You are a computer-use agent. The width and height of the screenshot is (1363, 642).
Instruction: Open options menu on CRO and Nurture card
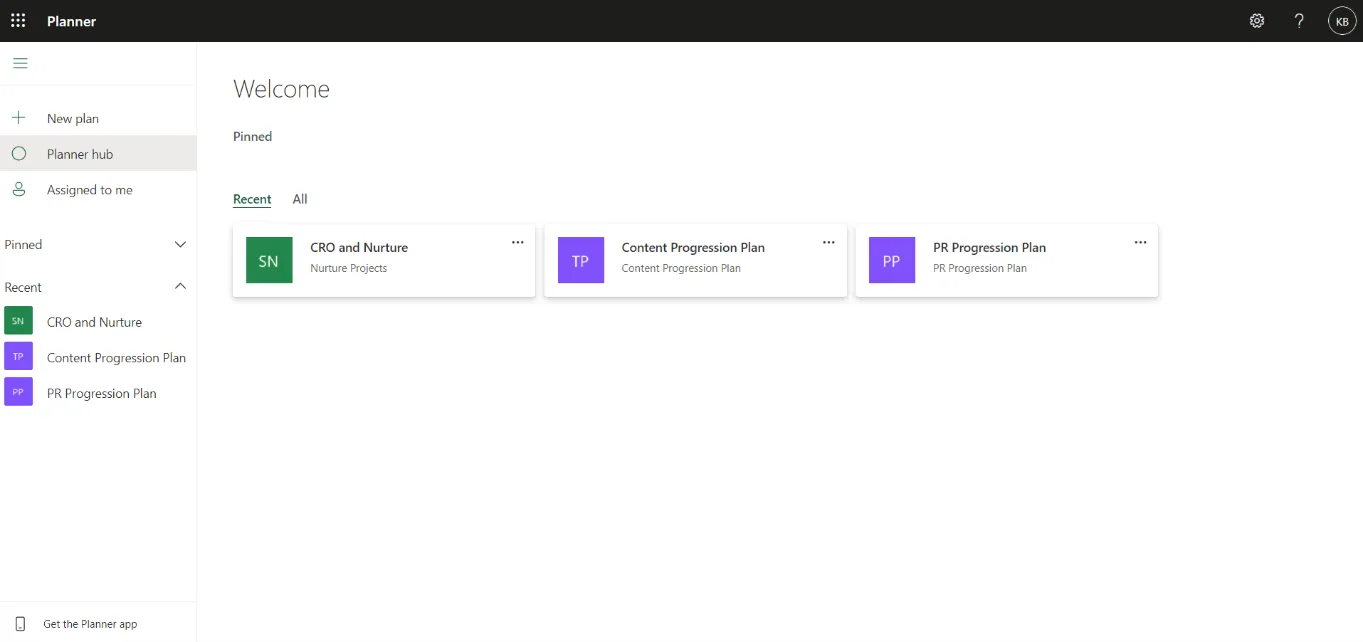coord(517,242)
